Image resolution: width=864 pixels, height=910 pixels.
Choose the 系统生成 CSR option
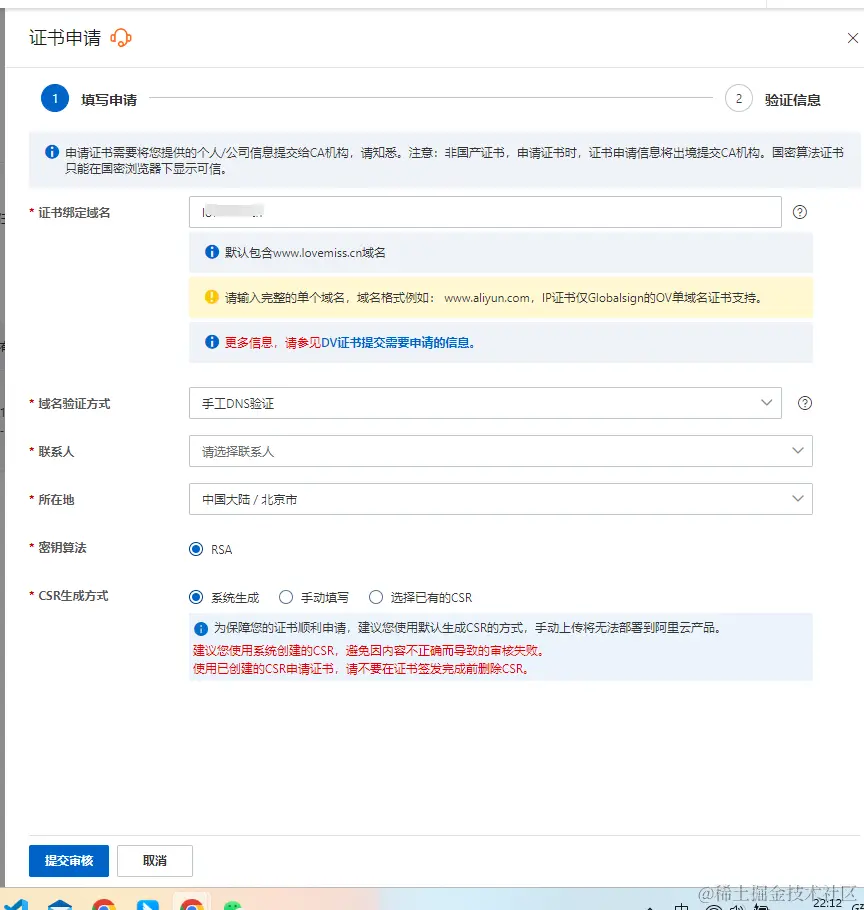pos(196,597)
